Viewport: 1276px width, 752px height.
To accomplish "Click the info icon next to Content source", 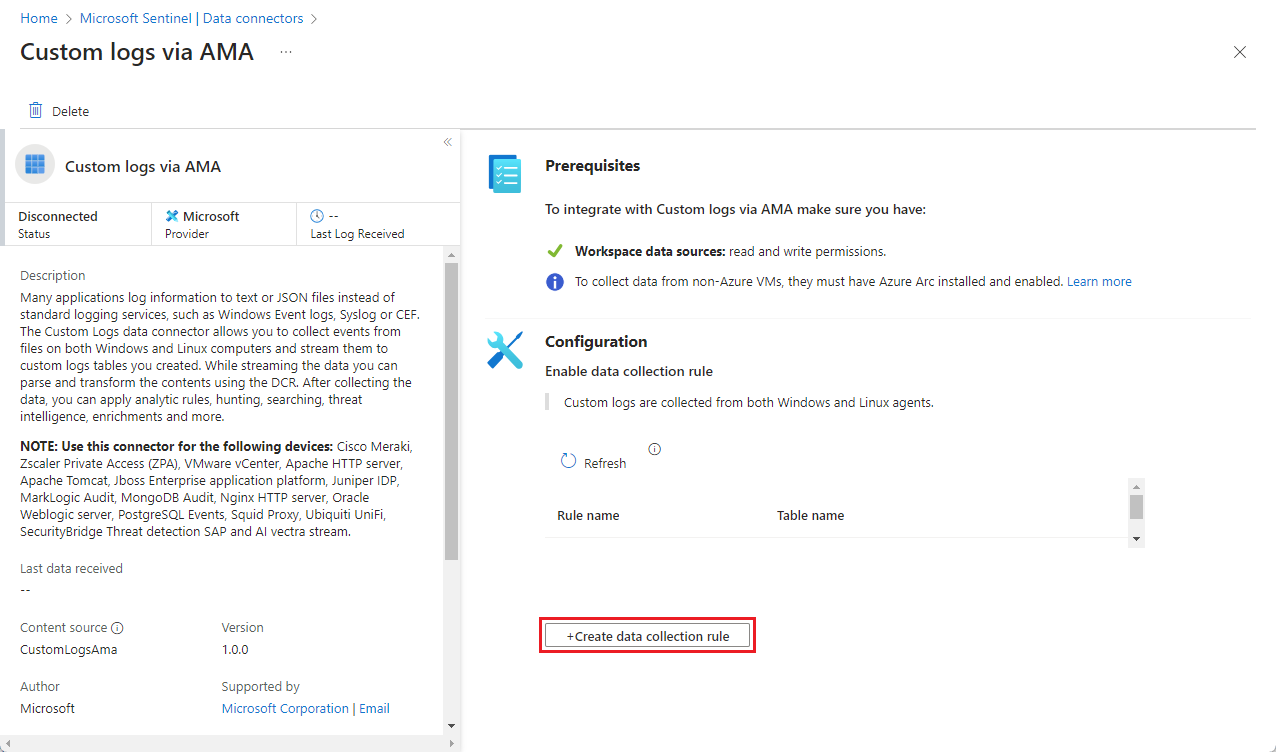I will pyautogui.click(x=117, y=627).
